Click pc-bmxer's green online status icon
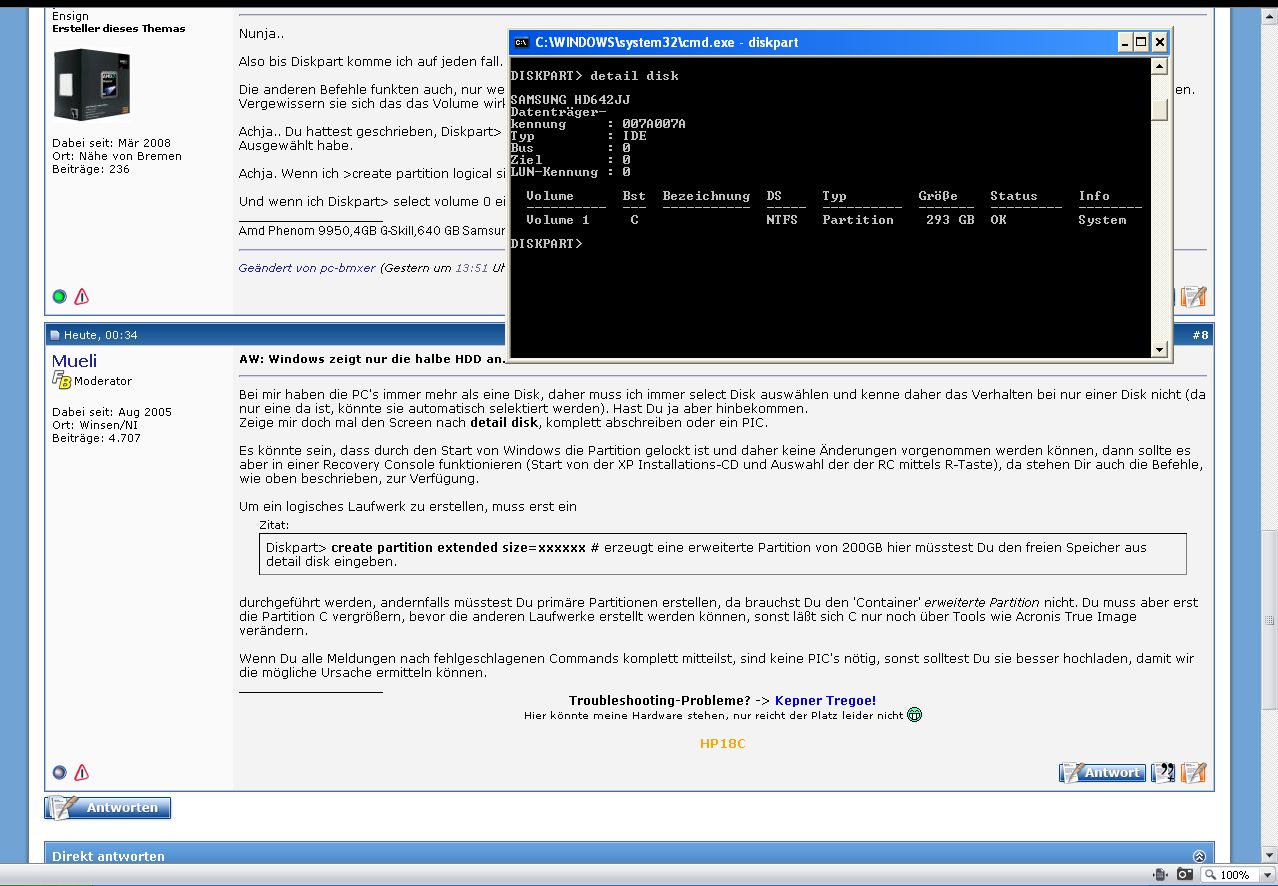The width and height of the screenshot is (1278, 886). [x=59, y=296]
